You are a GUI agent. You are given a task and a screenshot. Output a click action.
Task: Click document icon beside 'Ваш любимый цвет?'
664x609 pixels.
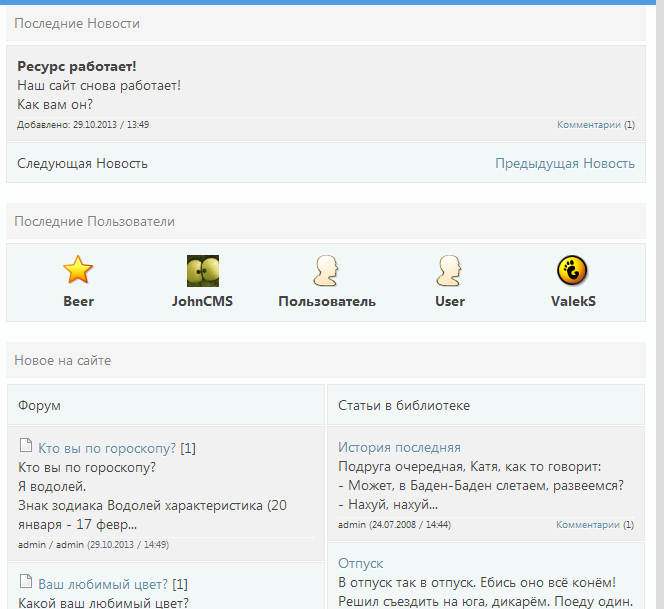pos(26,583)
